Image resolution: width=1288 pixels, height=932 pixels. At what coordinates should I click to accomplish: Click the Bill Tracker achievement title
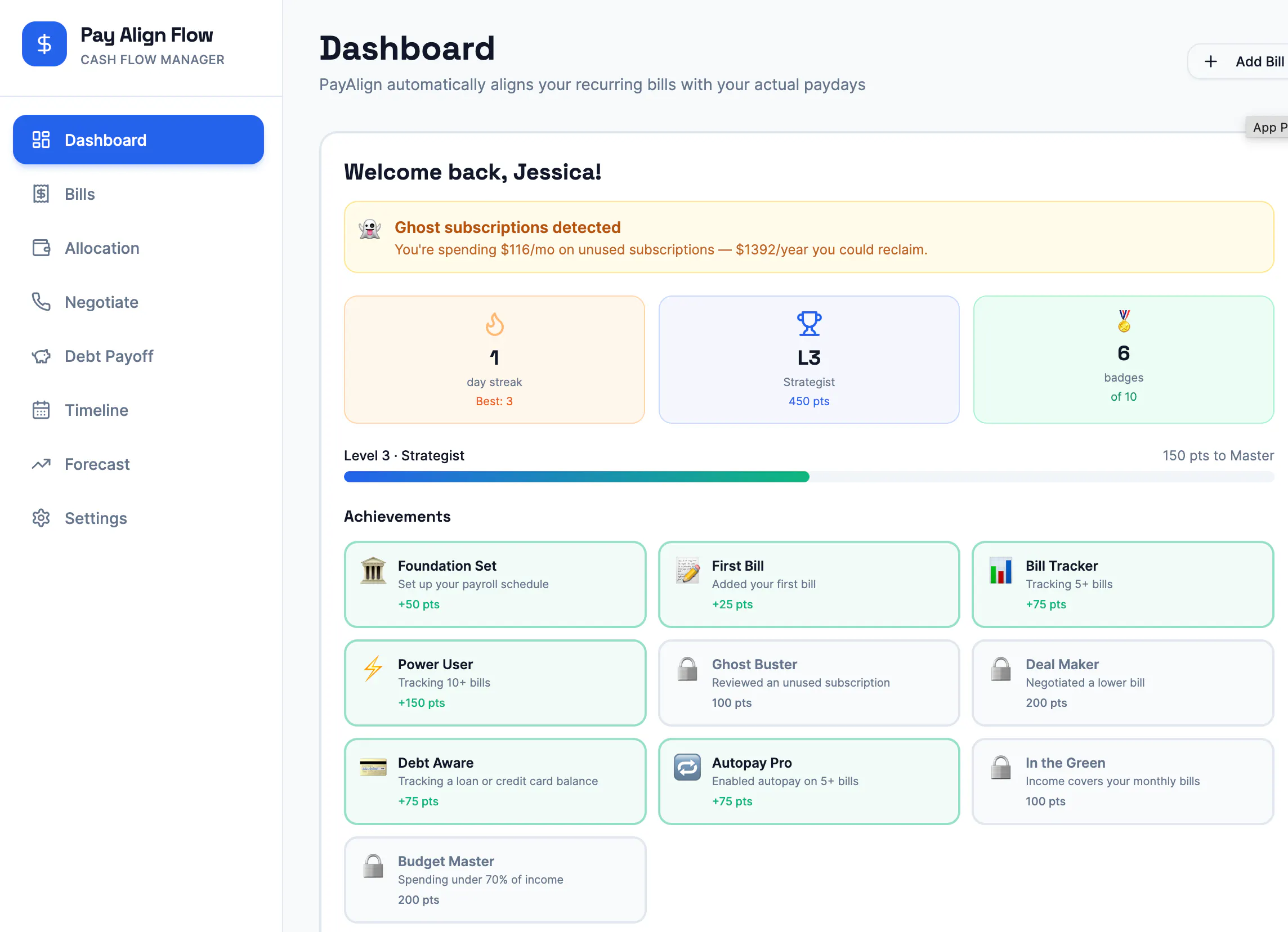(1061, 566)
